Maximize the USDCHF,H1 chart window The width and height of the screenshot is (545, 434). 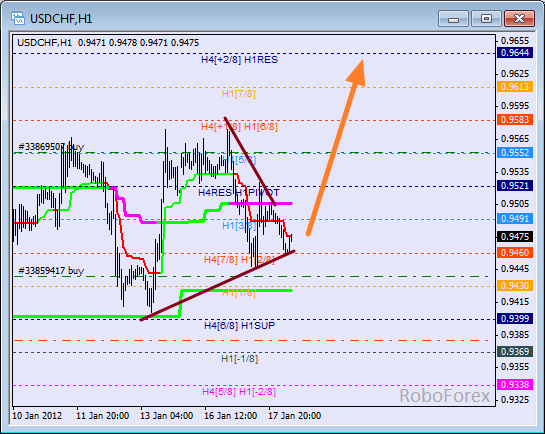(486, 19)
